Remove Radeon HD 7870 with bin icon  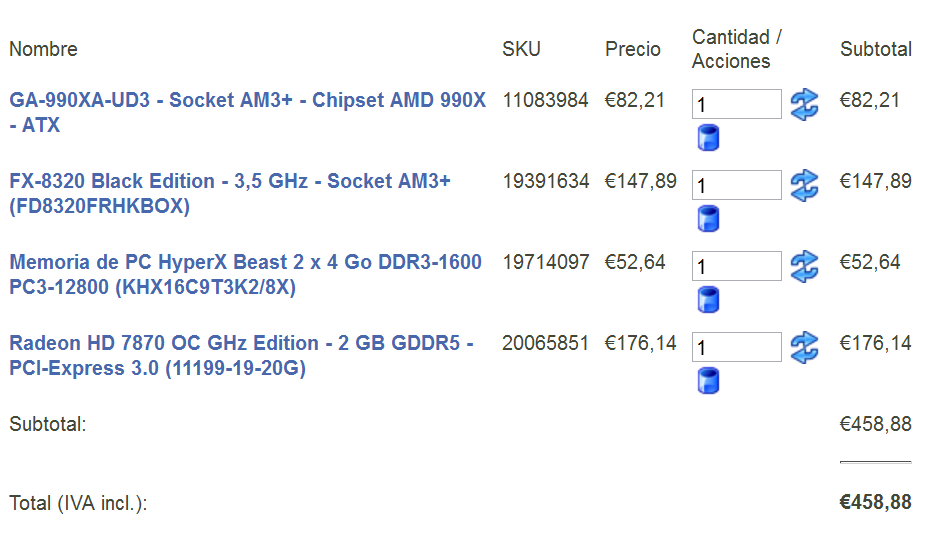coord(709,380)
